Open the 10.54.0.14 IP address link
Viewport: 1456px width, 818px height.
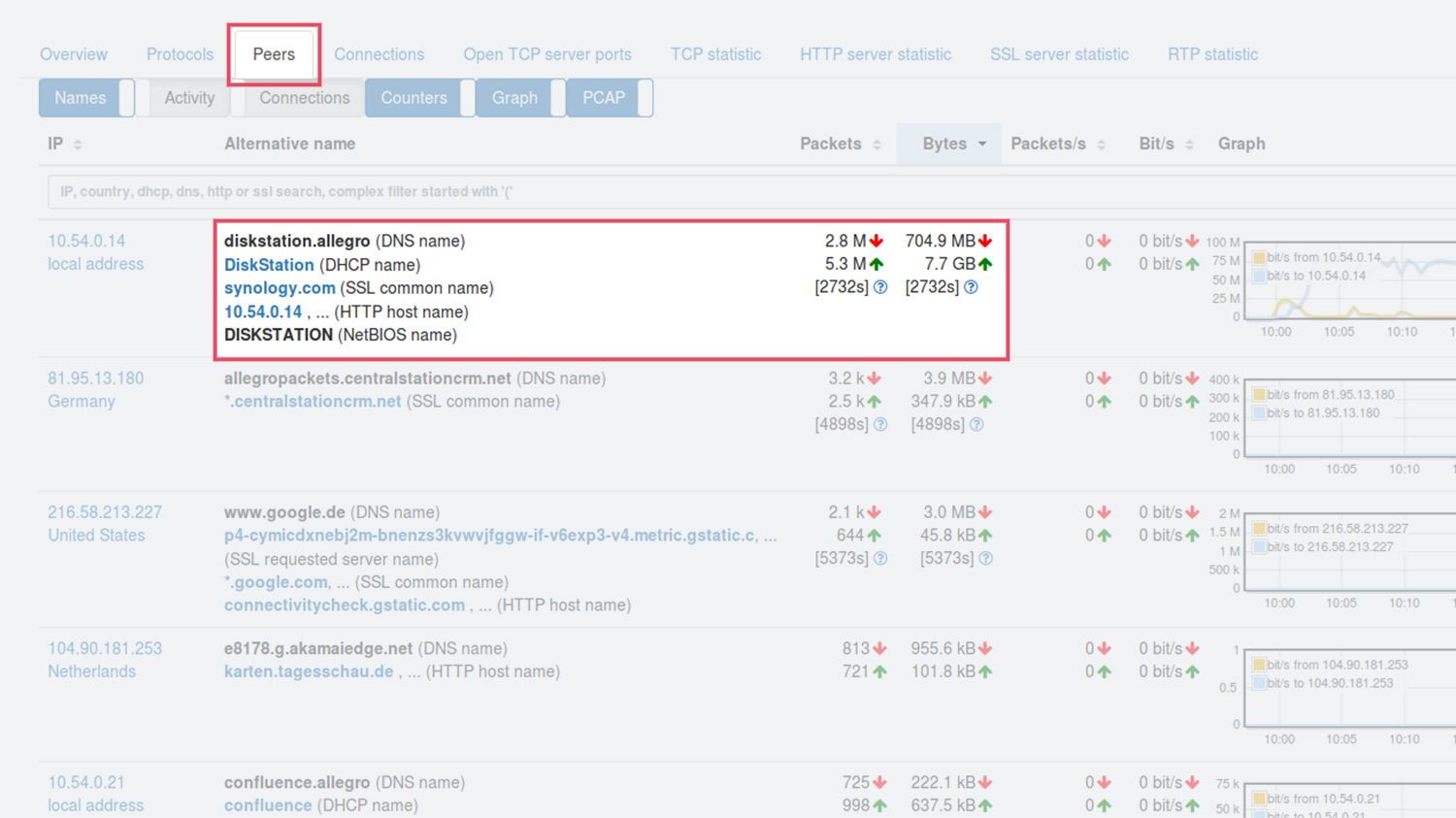coord(86,241)
